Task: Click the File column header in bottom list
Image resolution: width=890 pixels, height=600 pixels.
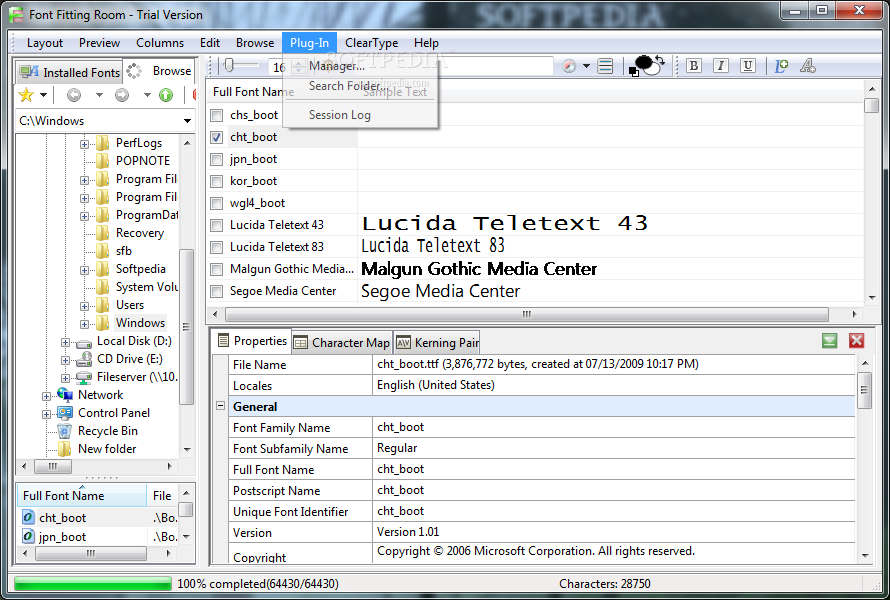Action: (162, 496)
